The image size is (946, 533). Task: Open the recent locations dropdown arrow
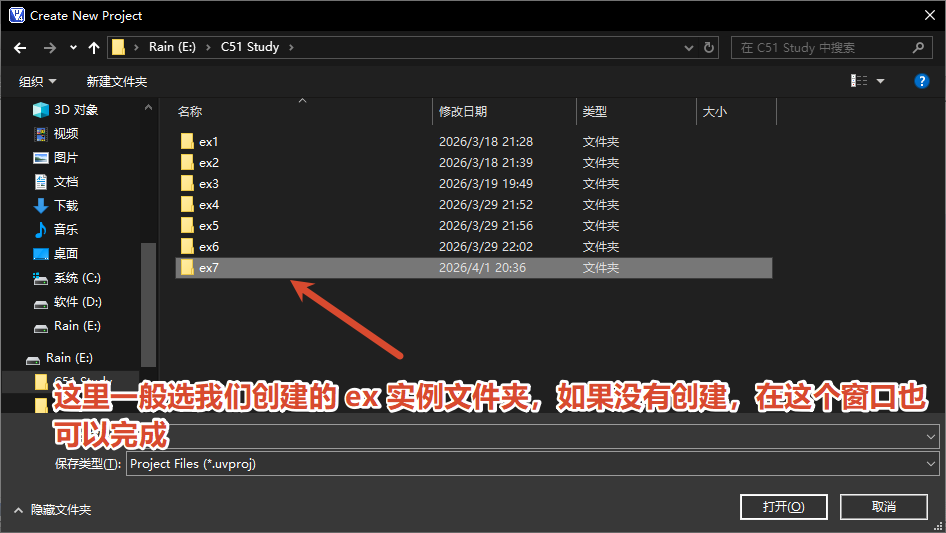click(73, 48)
